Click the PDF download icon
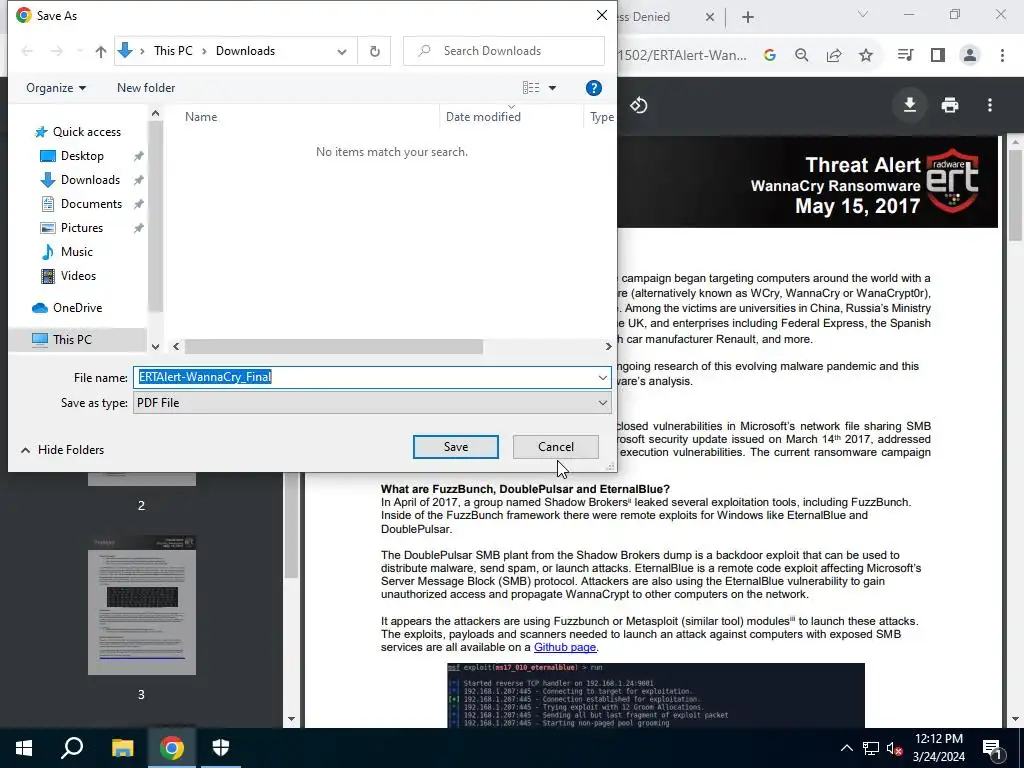Screen dimensions: 1024x768 pos(909,105)
